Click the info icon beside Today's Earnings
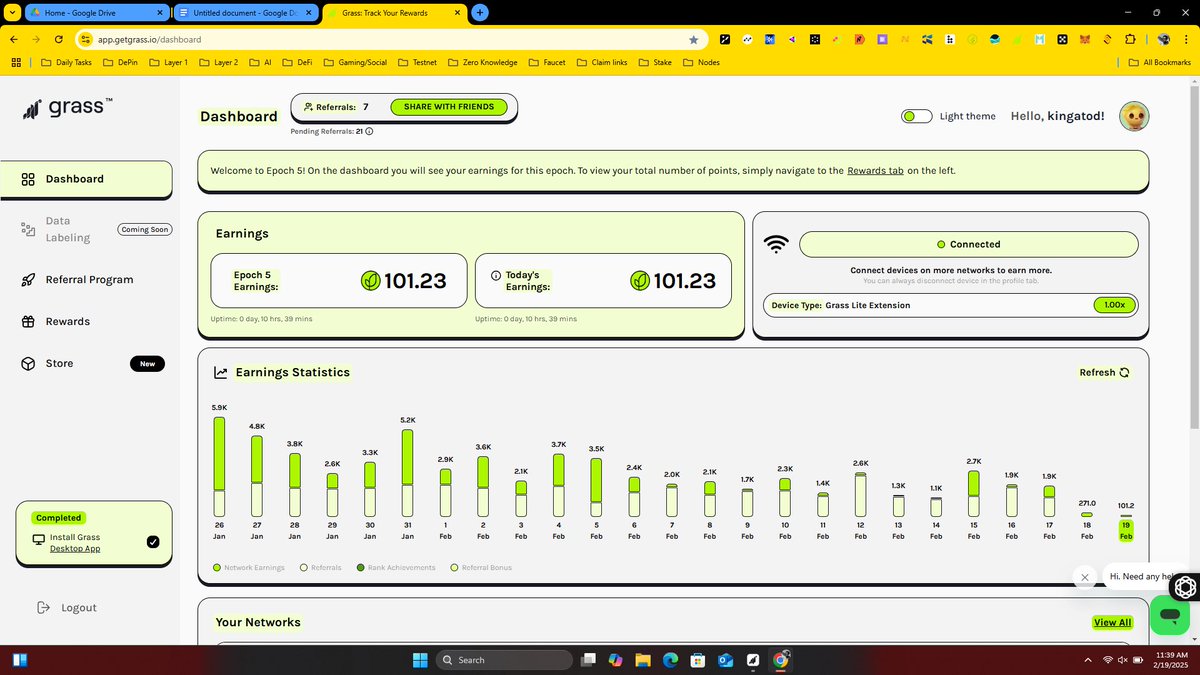This screenshot has width=1200, height=675. tap(495, 275)
